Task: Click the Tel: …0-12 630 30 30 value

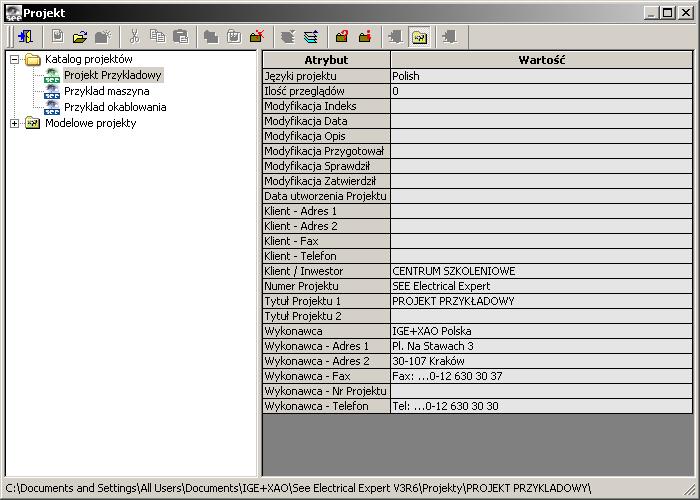Action: point(542,406)
